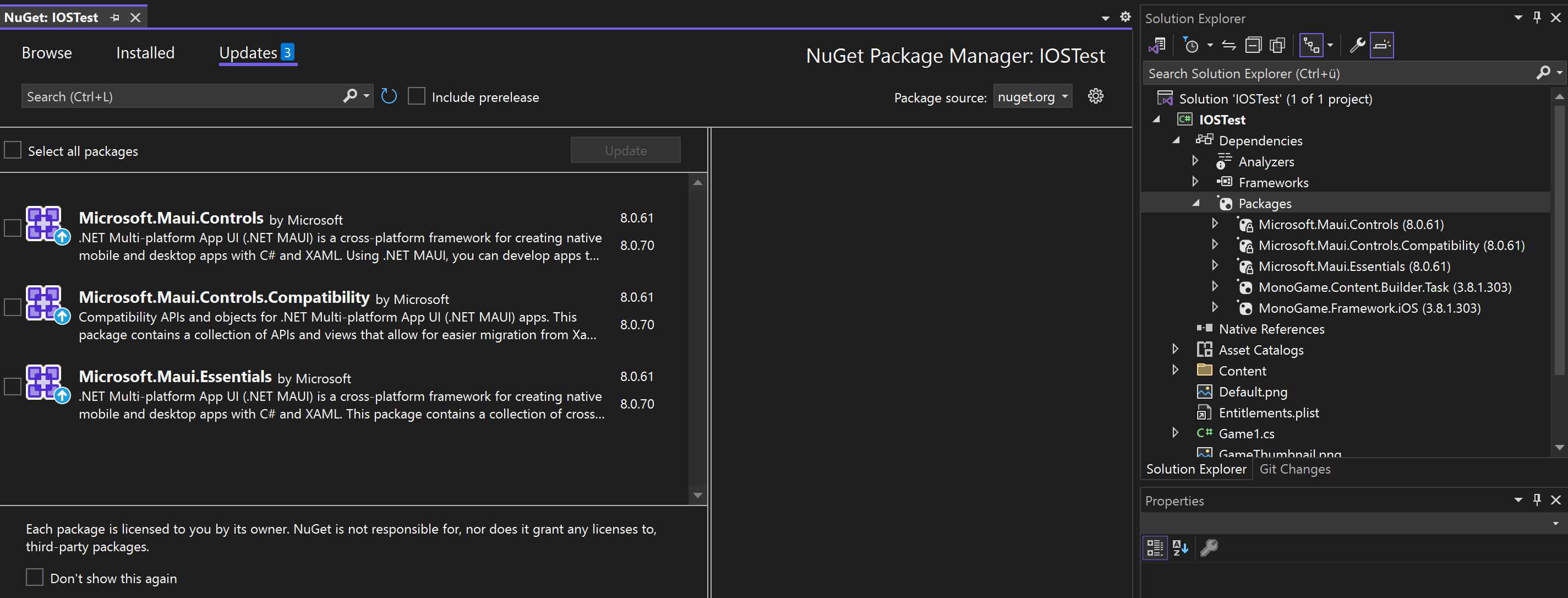Viewport: 1568px width, 598px height.
Task: Switch views button in Solution Explorer toolbar
Action: coord(1156,45)
